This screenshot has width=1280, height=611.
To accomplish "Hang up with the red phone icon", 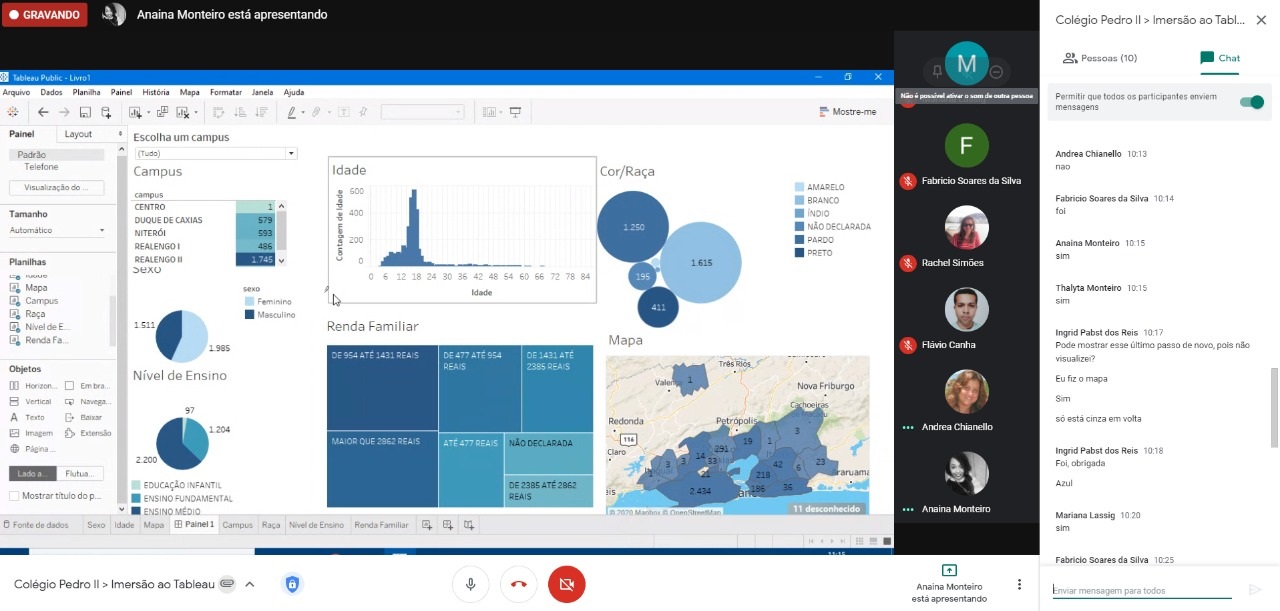I will click(518, 584).
